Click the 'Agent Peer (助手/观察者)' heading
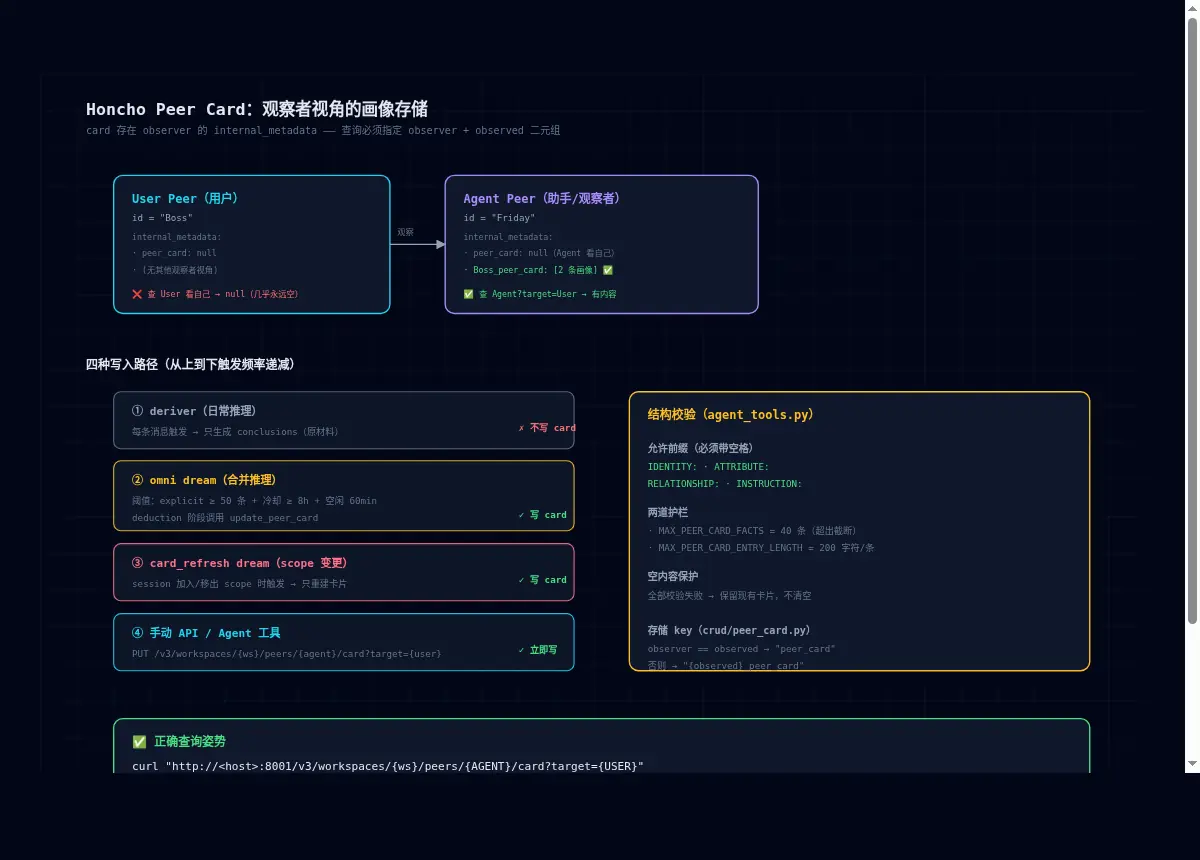This screenshot has height=860, width=1200. 541,198
